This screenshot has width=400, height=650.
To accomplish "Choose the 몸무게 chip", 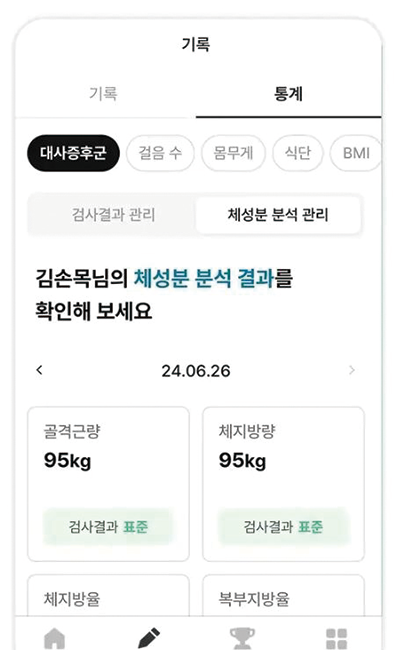I will coord(233,153).
